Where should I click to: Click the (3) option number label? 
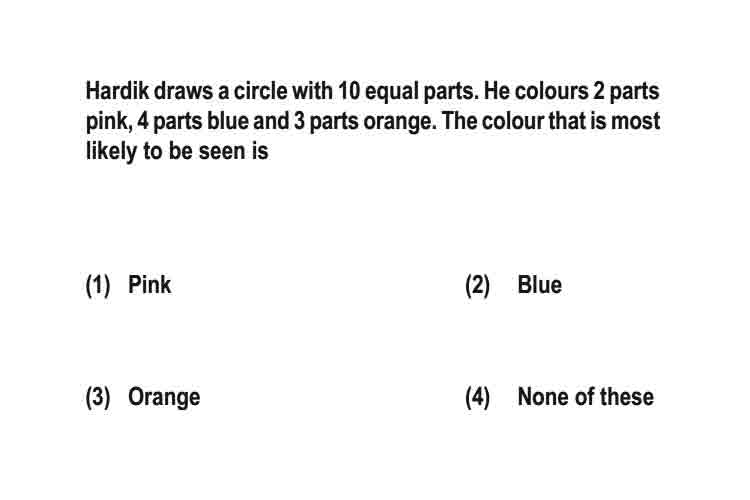pyautogui.click(x=98, y=398)
